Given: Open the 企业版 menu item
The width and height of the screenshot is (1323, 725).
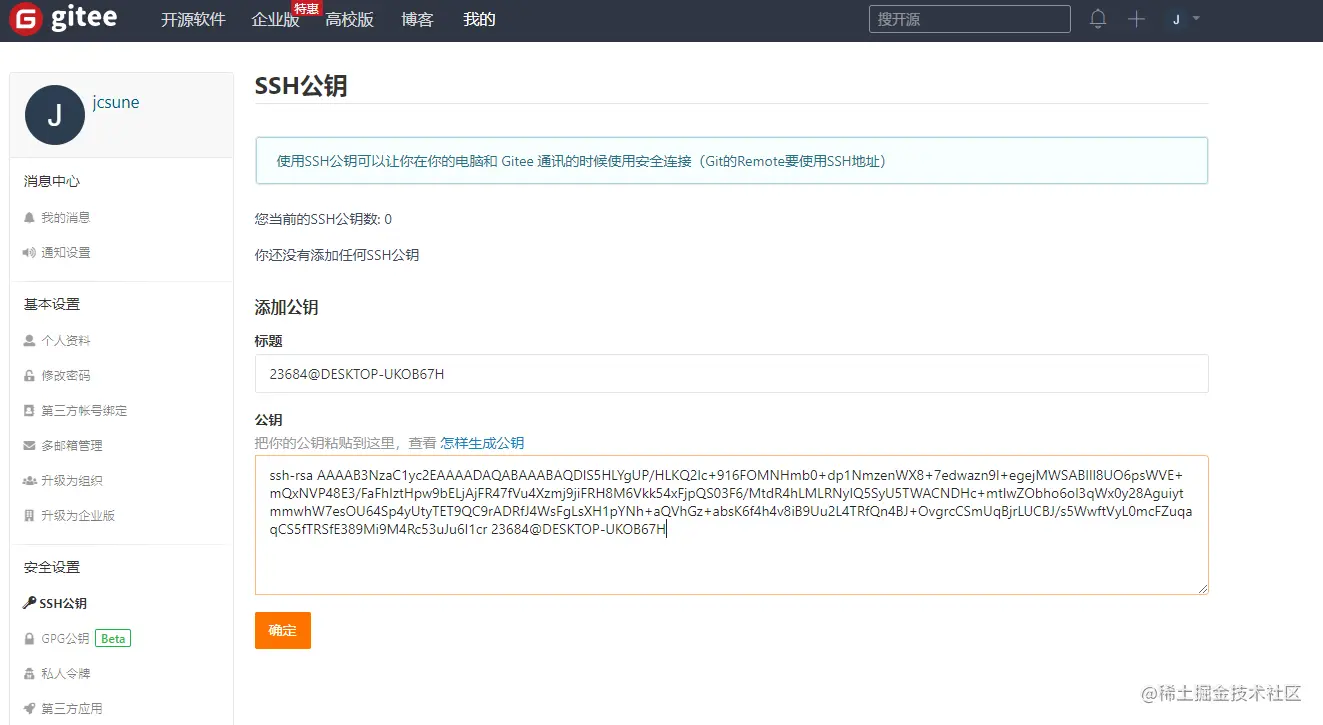Looking at the screenshot, I should 276,19.
